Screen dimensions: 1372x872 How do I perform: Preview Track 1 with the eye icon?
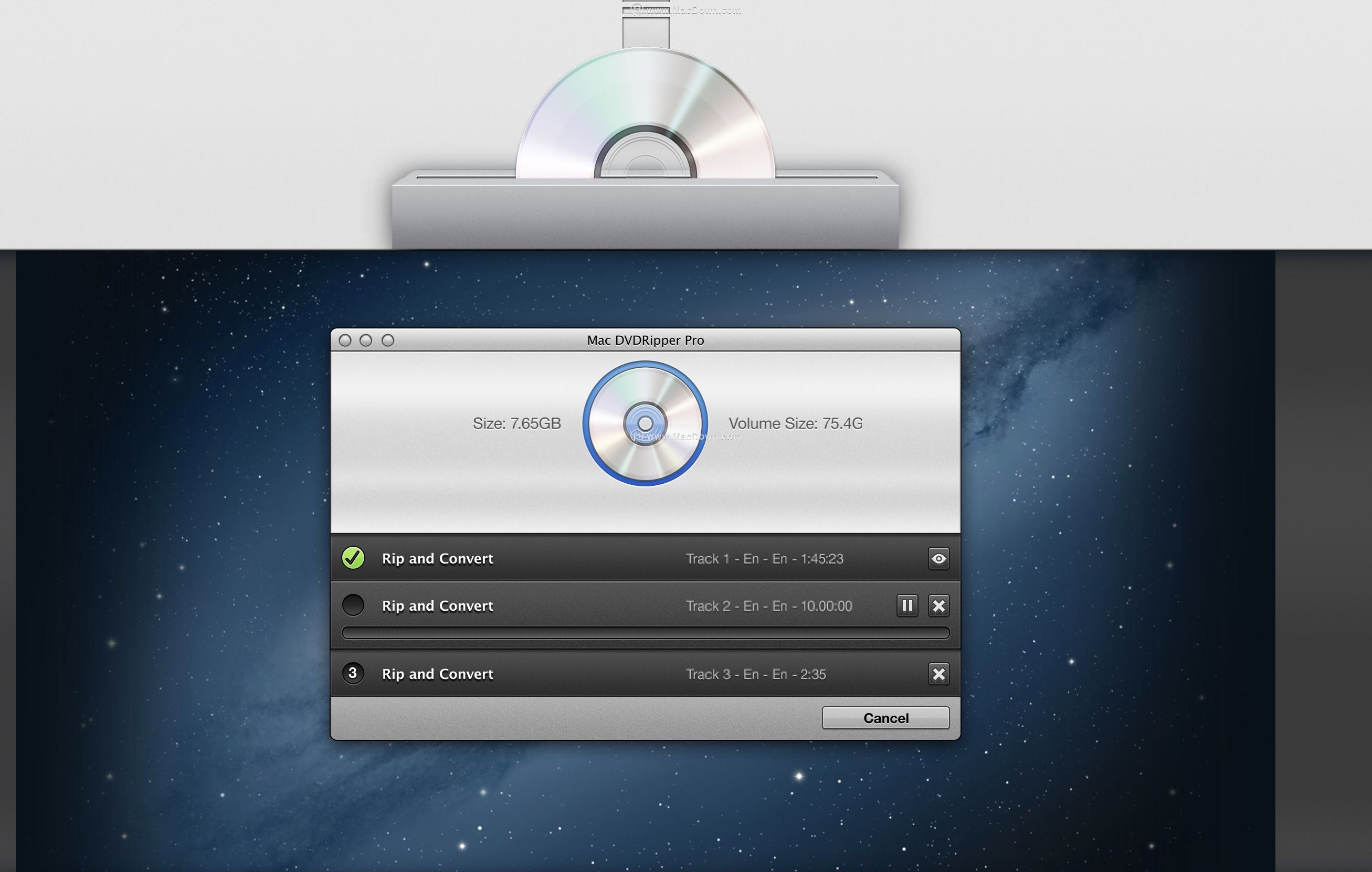(x=938, y=559)
